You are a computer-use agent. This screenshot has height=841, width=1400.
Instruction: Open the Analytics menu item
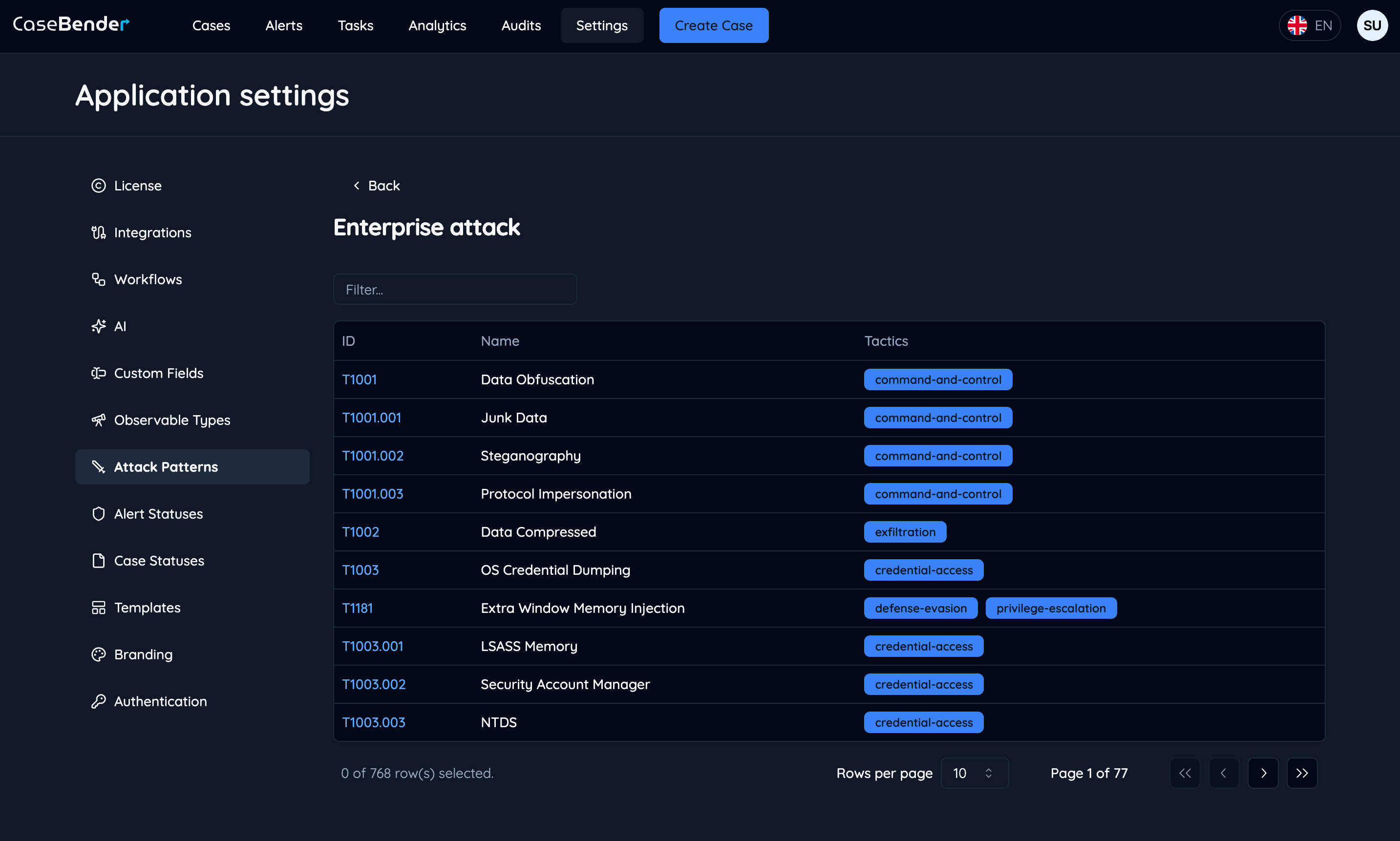tap(438, 25)
